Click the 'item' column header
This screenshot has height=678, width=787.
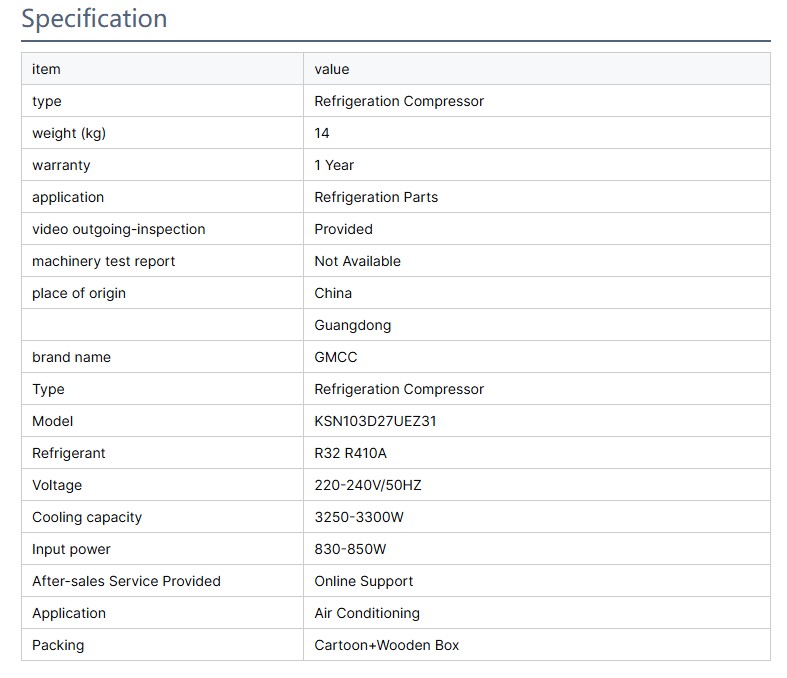46,69
